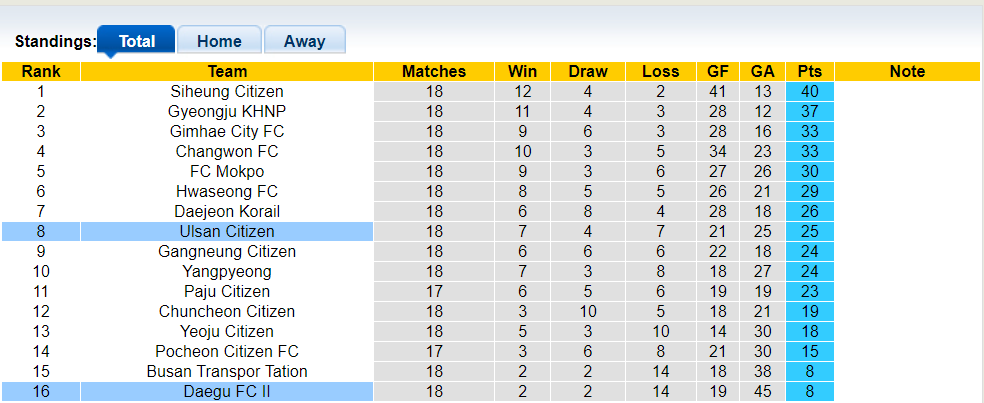Click the Rank column header

(x=41, y=71)
